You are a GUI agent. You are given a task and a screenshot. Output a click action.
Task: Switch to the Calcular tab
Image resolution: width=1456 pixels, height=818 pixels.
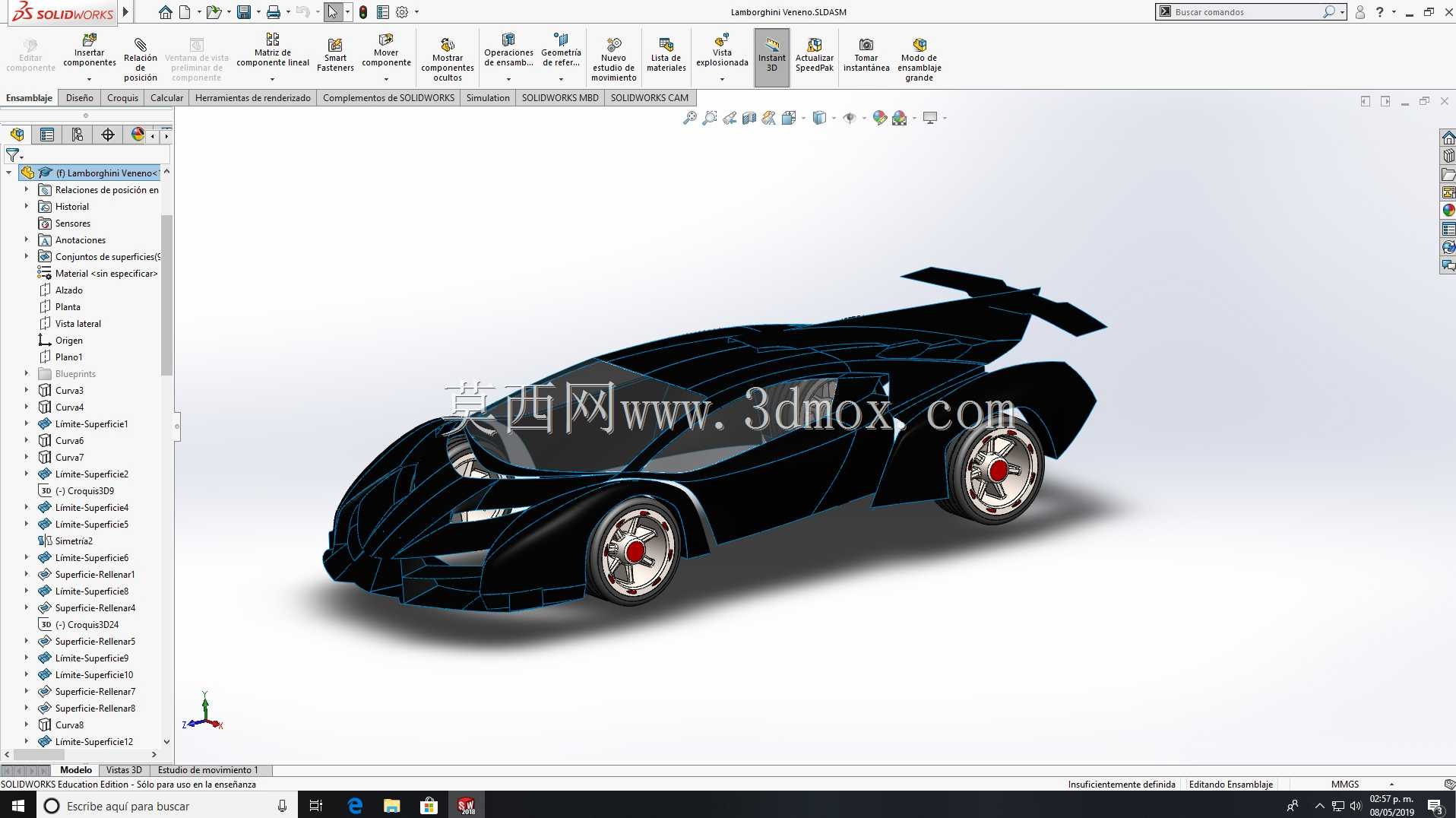click(167, 97)
